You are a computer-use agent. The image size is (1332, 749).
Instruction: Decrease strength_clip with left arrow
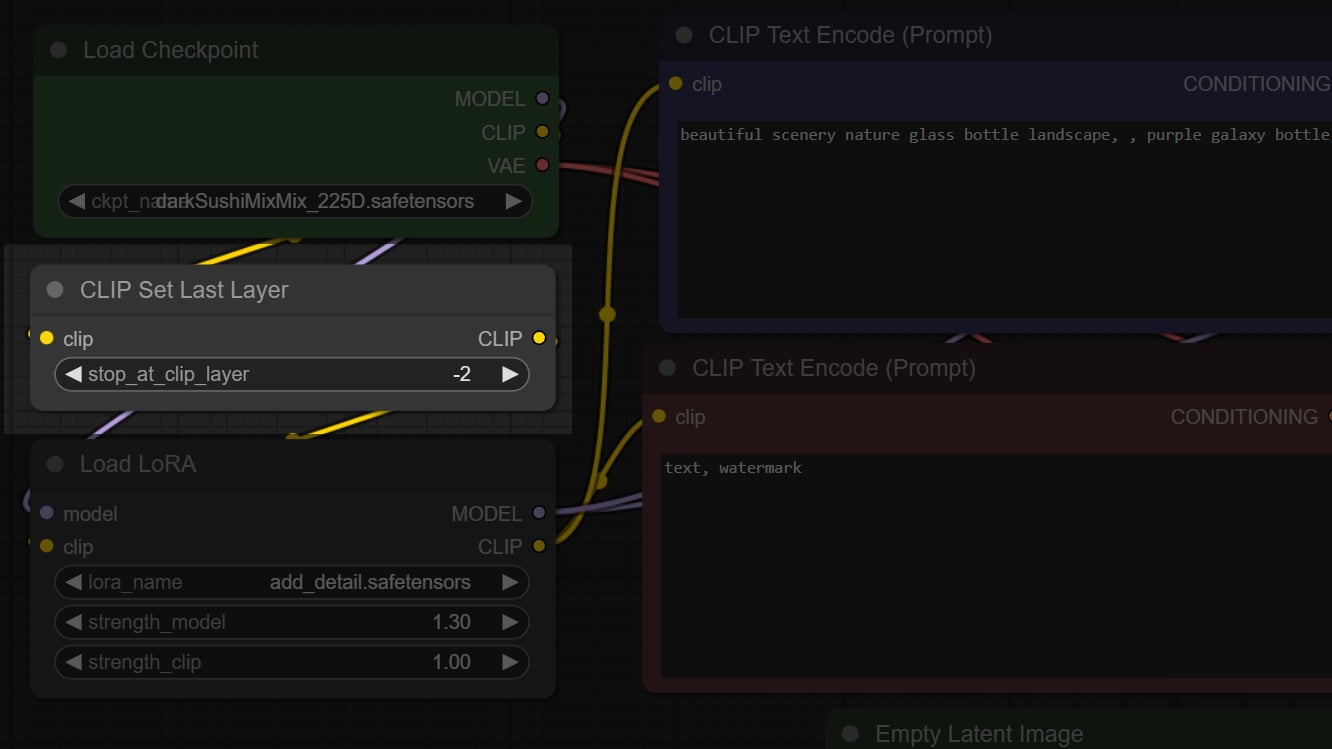[73, 662]
